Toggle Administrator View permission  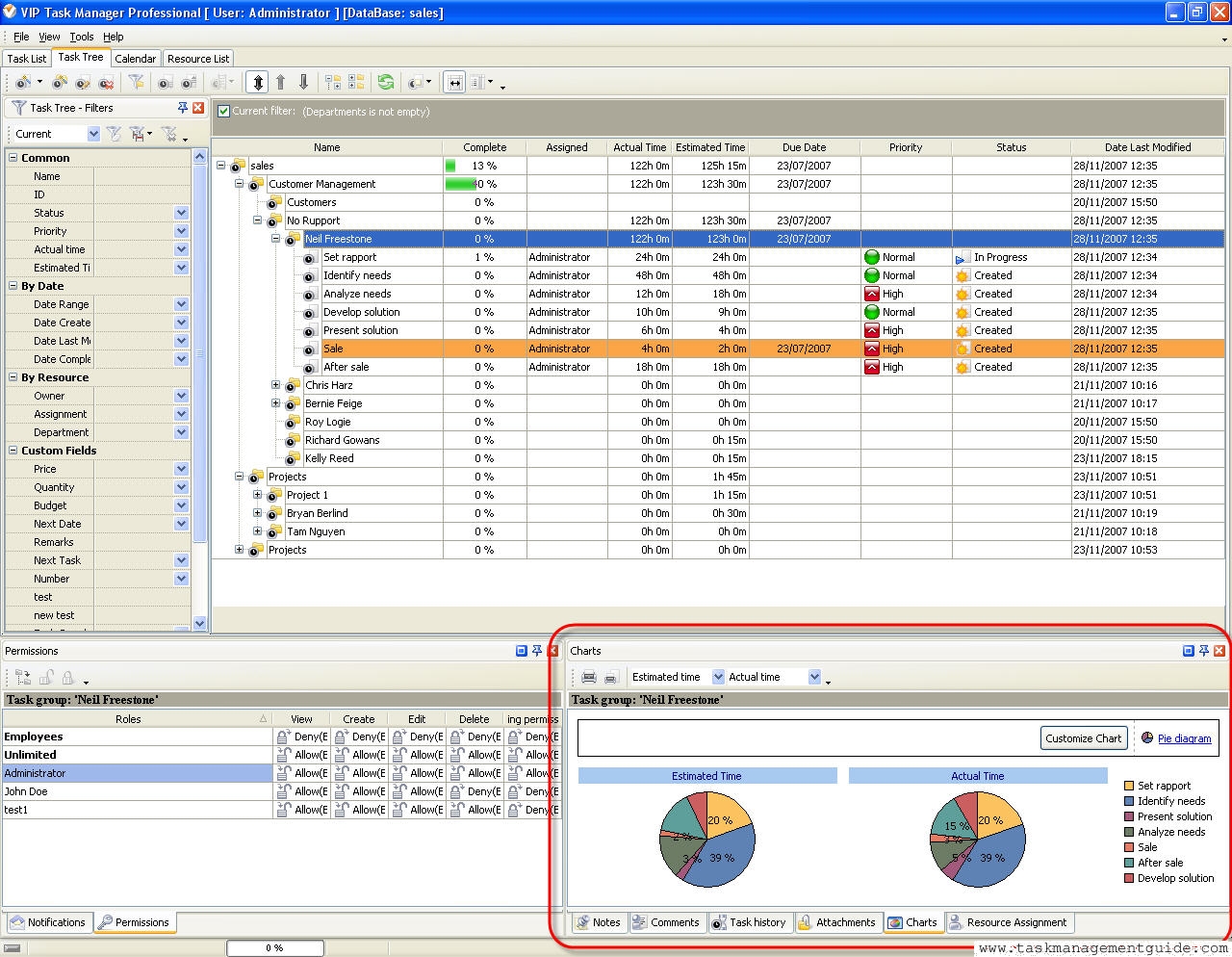302,773
